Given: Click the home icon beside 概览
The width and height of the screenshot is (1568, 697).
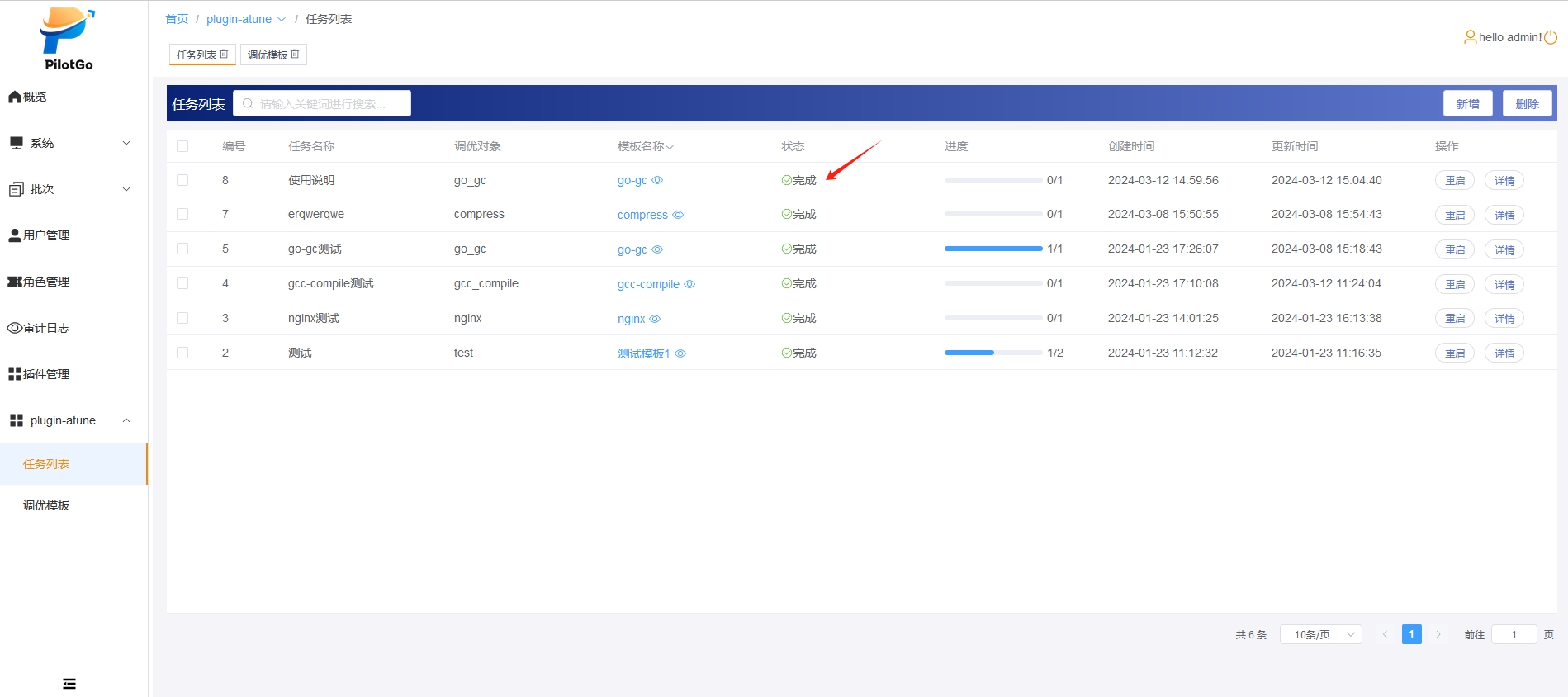Looking at the screenshot, I should [x=15, y=97].
